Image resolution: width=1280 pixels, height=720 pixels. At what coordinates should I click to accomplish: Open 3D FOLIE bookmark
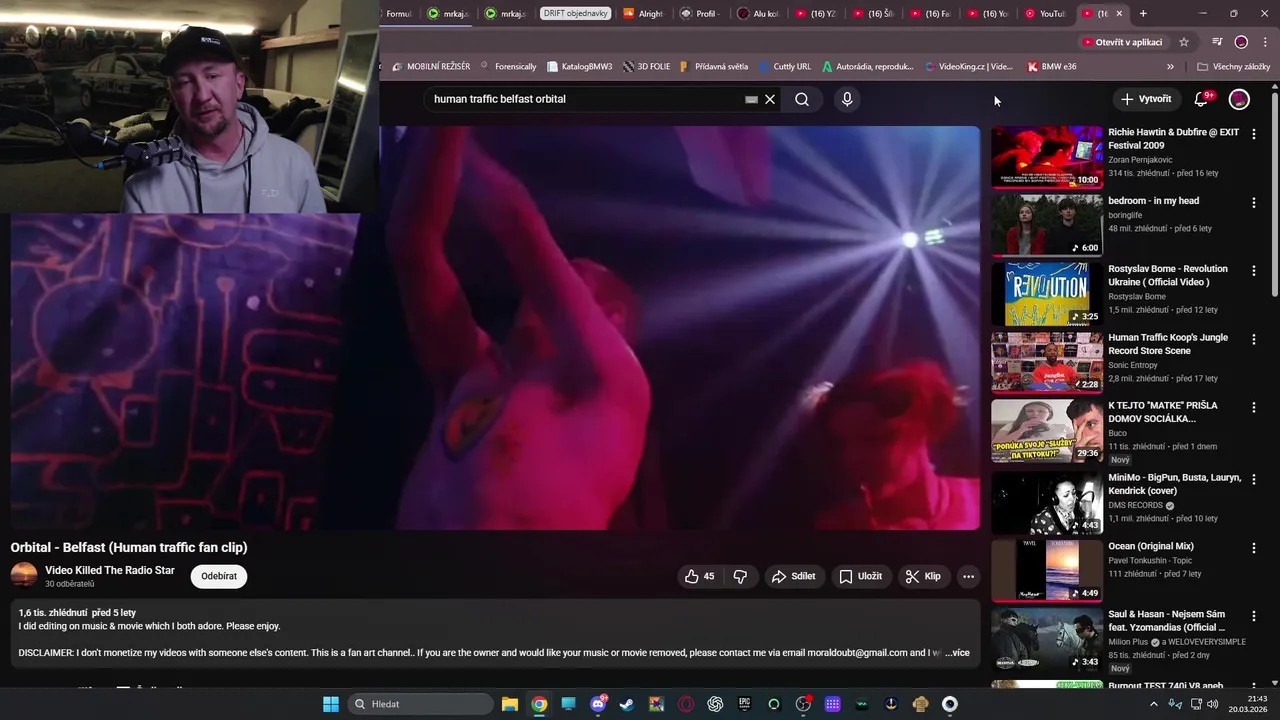tap(646, 67)
